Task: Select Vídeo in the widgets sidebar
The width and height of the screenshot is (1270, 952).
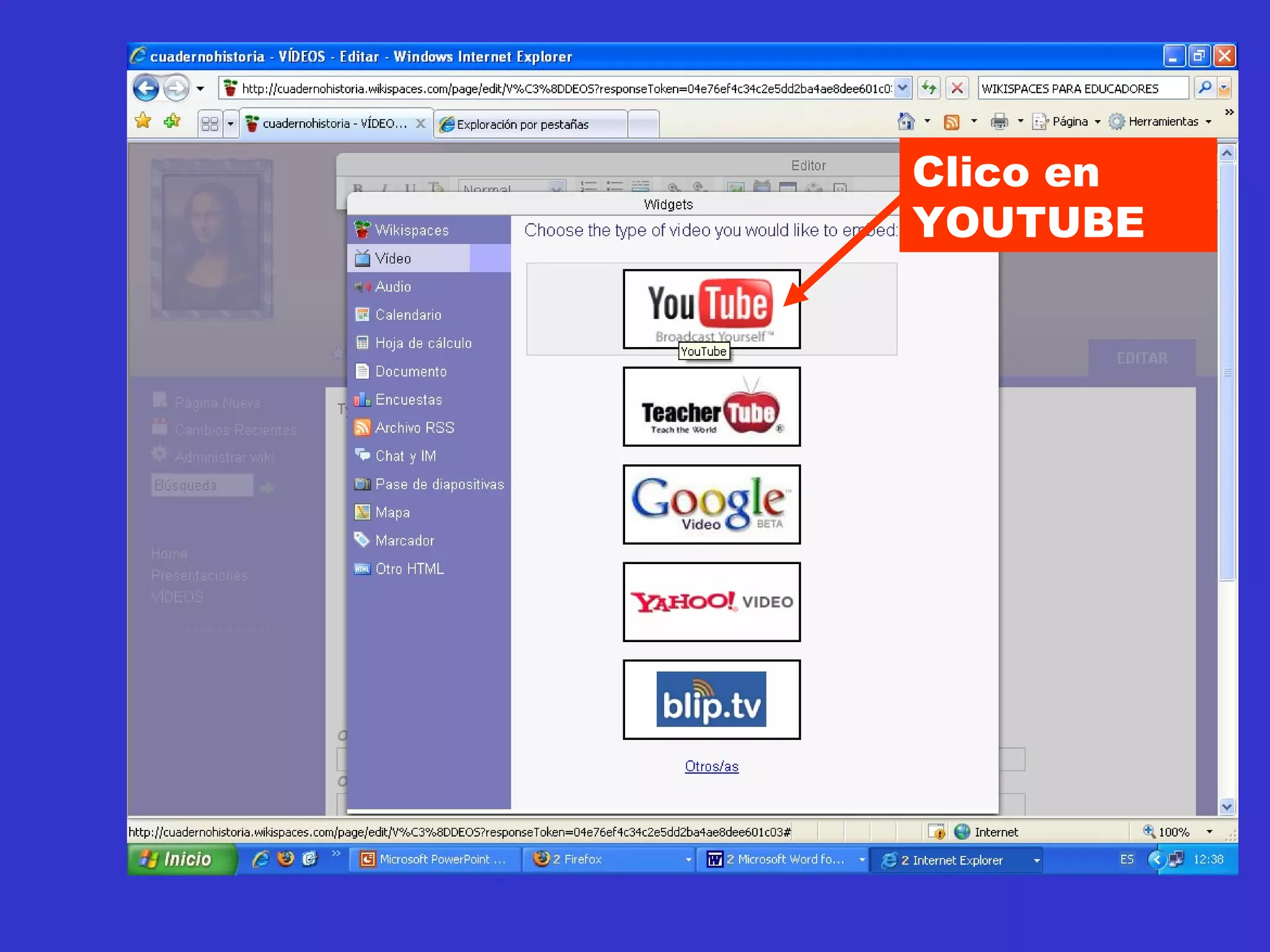Action: pos(429,258)
